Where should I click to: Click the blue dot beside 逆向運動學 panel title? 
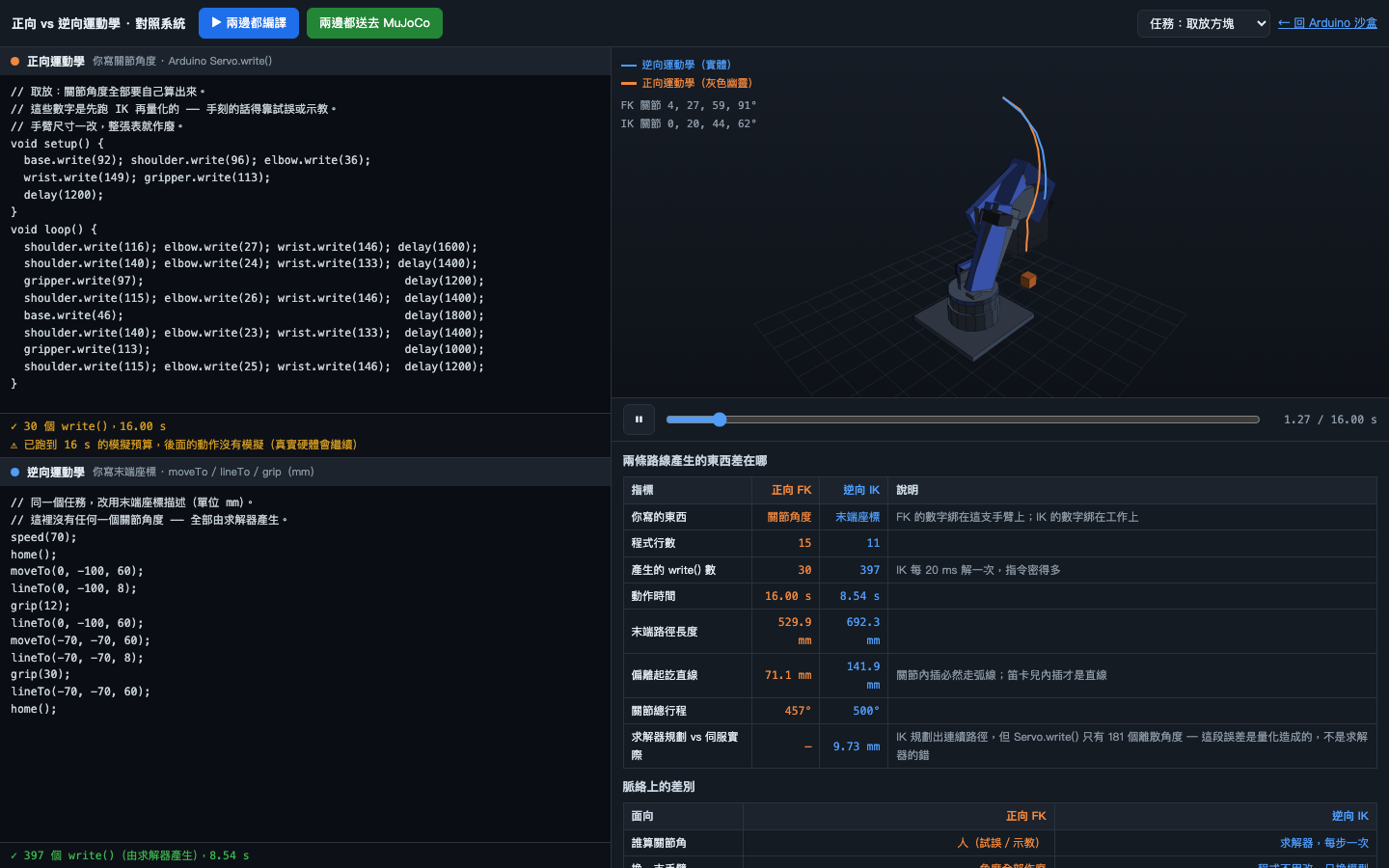[x=15, y=472]
